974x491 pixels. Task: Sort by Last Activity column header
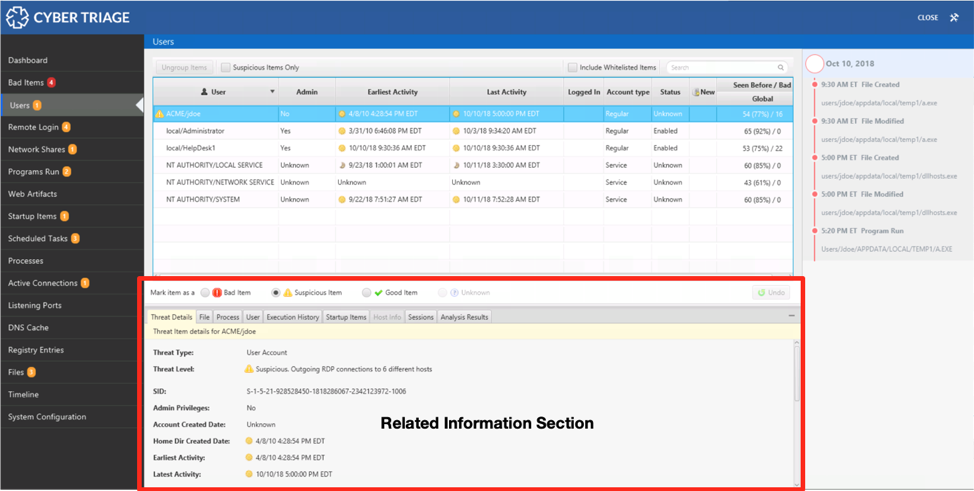pyautogui.click(x=506, y=92)
